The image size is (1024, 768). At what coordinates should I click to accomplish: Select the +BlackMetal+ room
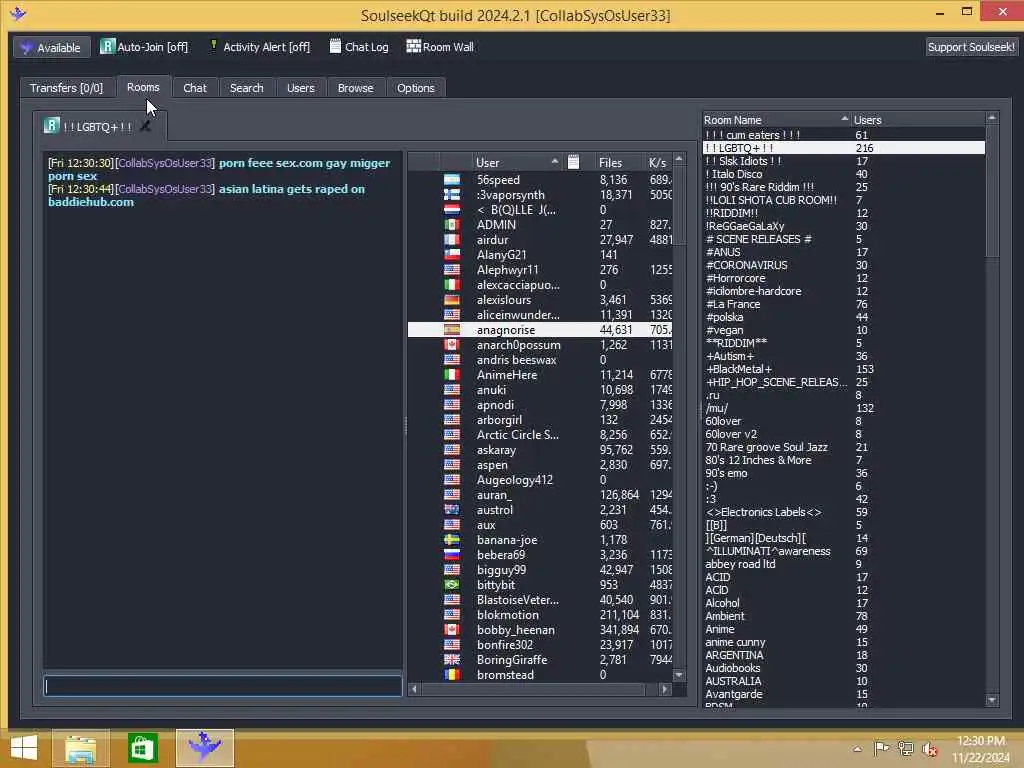pyautogui.click(x=844, y=369)
